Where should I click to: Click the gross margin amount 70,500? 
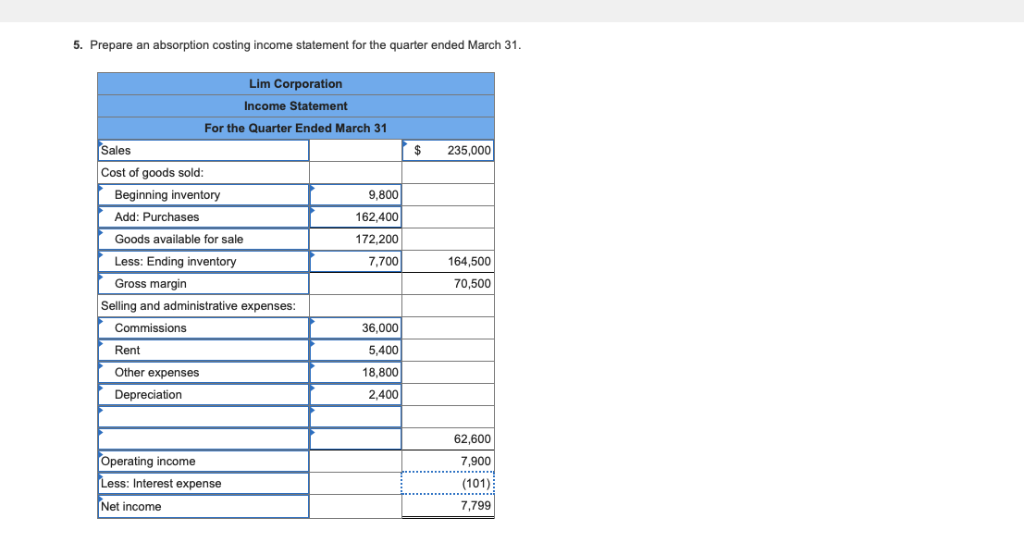447,283
